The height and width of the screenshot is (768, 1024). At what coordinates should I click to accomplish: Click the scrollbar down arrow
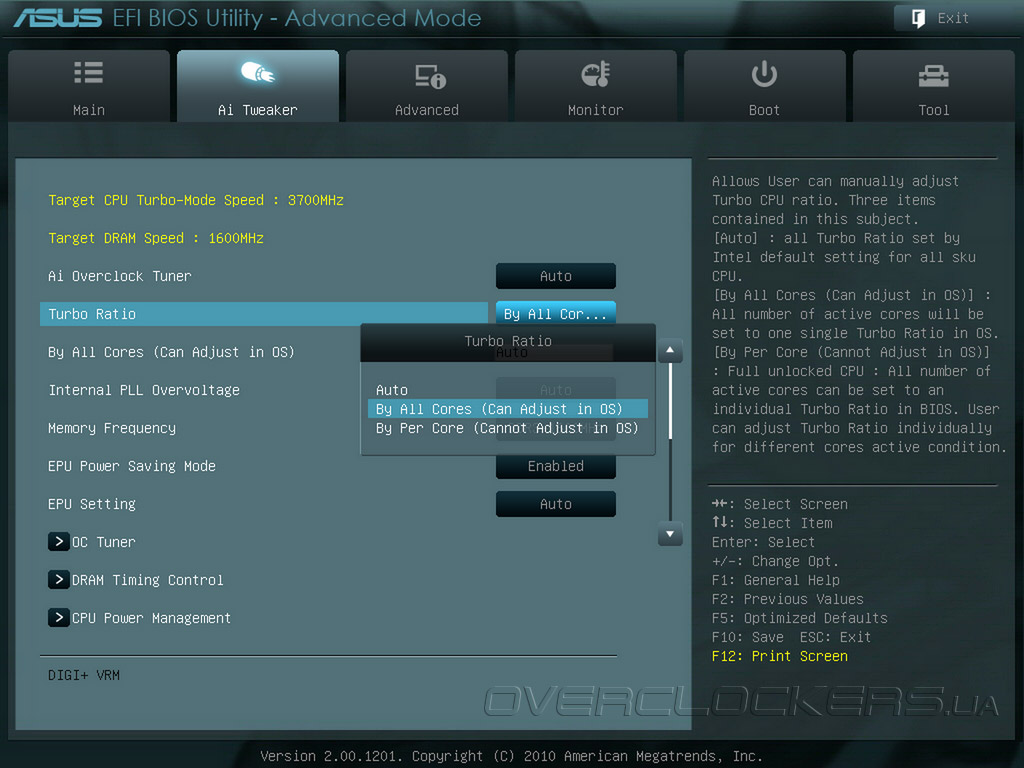point(670,534)
